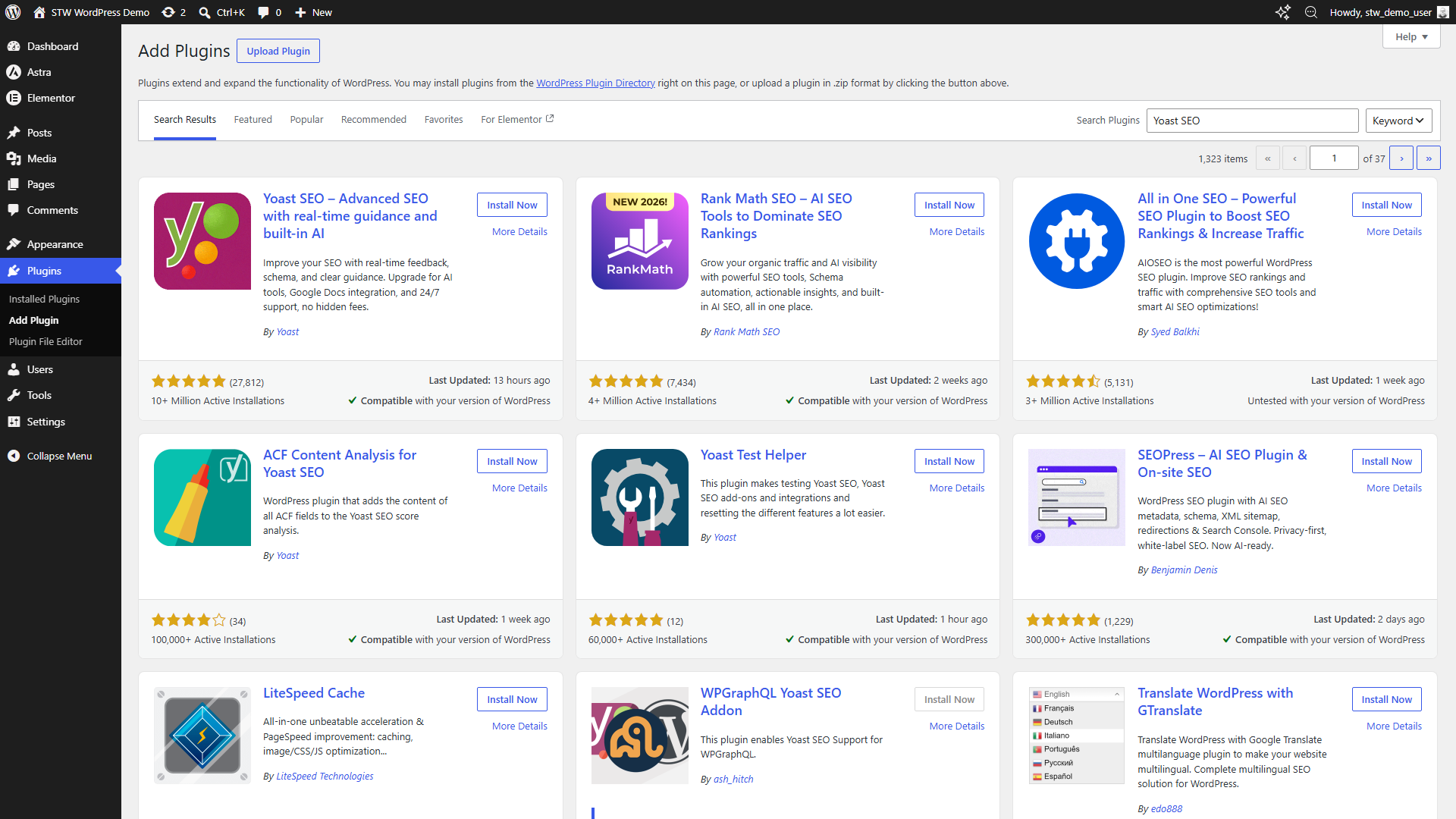View More Details for Yoast Test Helper

[x=957, y=488]
